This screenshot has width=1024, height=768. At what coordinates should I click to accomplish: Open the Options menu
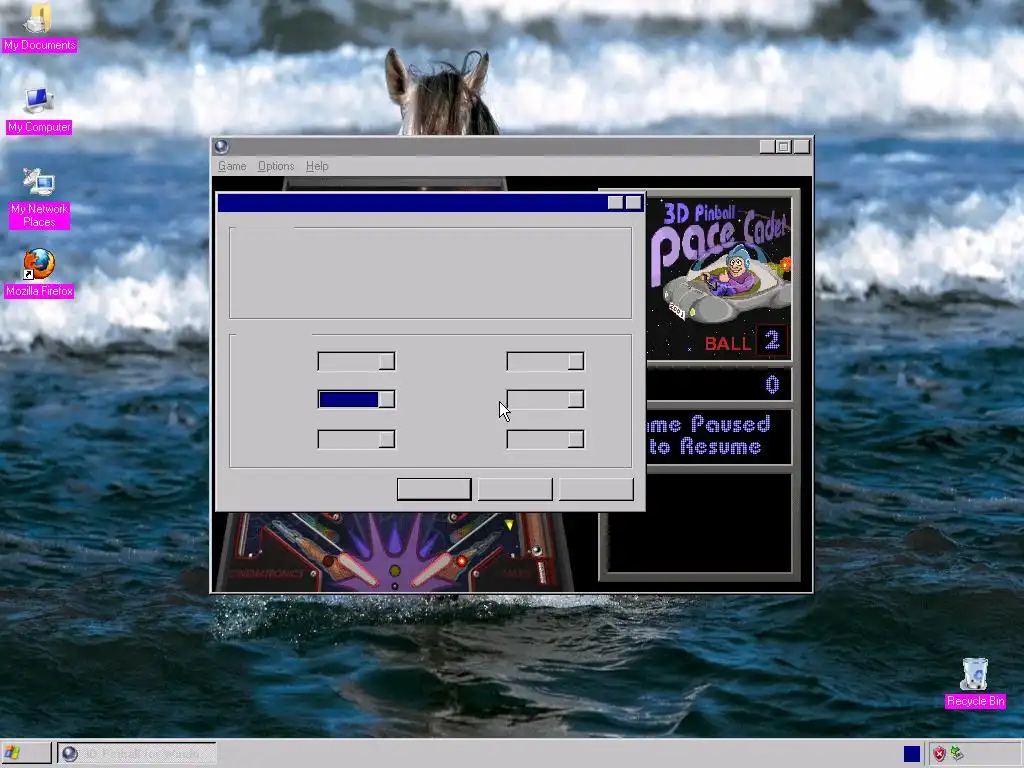click(x=276, y=166)
